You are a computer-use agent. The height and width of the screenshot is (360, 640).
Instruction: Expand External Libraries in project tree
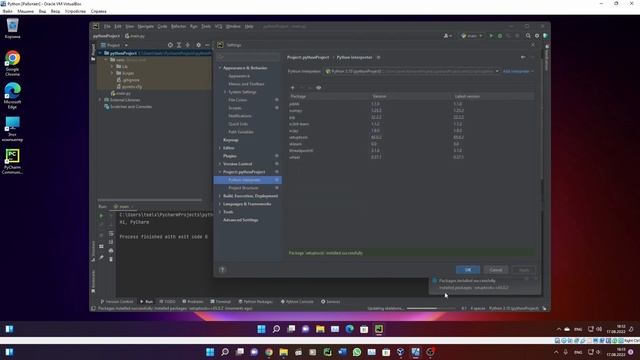coord(100,100)
